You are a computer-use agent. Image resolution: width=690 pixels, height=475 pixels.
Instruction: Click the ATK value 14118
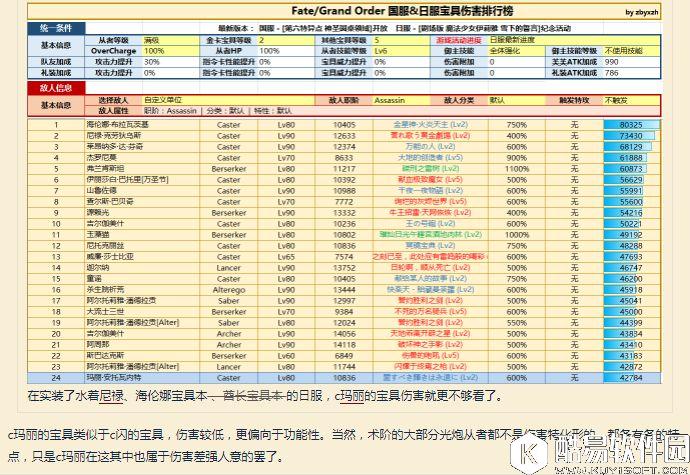(x=344, y=345)
